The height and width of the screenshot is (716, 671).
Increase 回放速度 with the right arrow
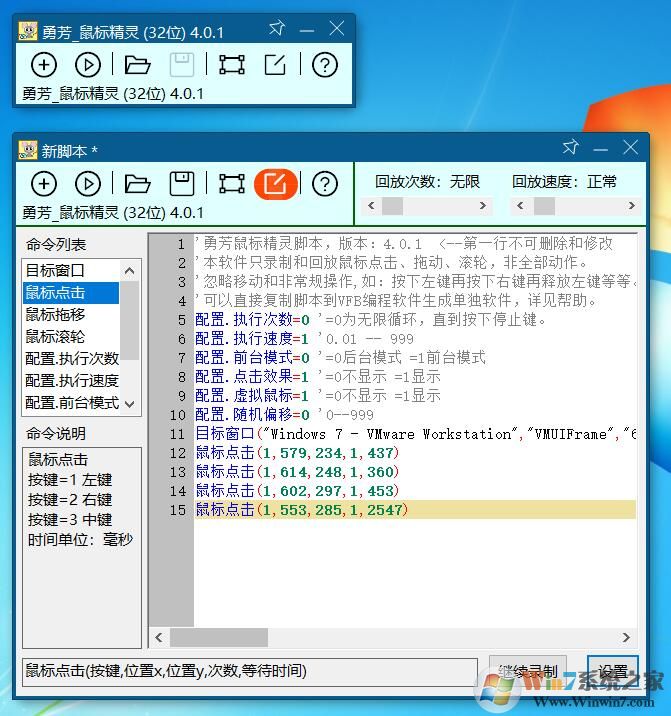(631, 206)
